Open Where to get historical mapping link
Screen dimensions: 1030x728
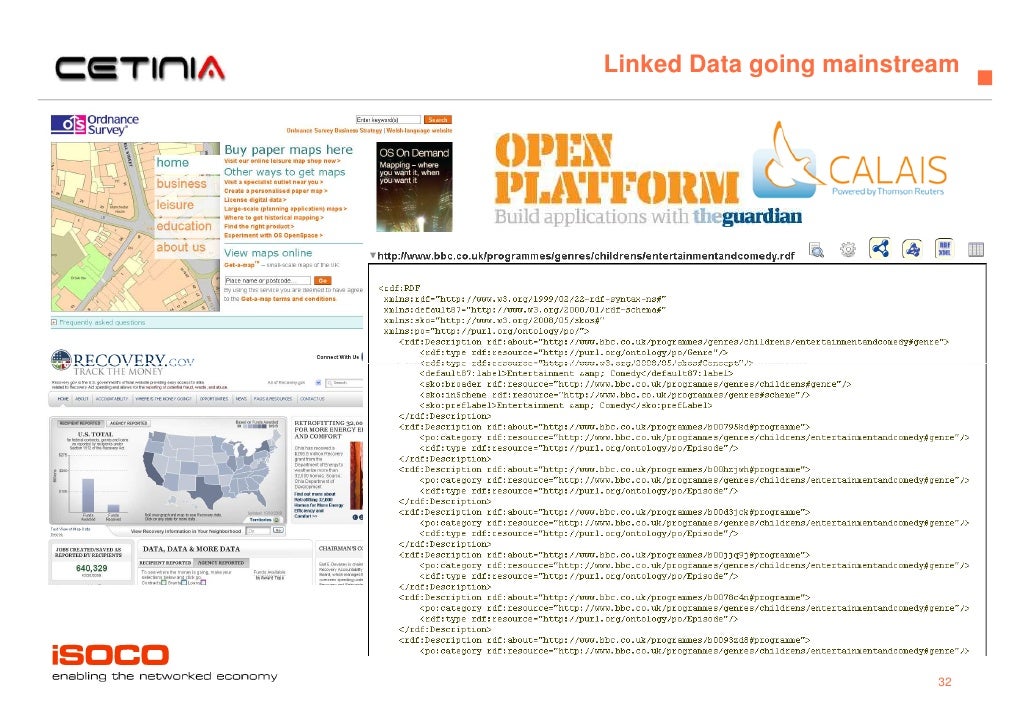tap(274, 217)
